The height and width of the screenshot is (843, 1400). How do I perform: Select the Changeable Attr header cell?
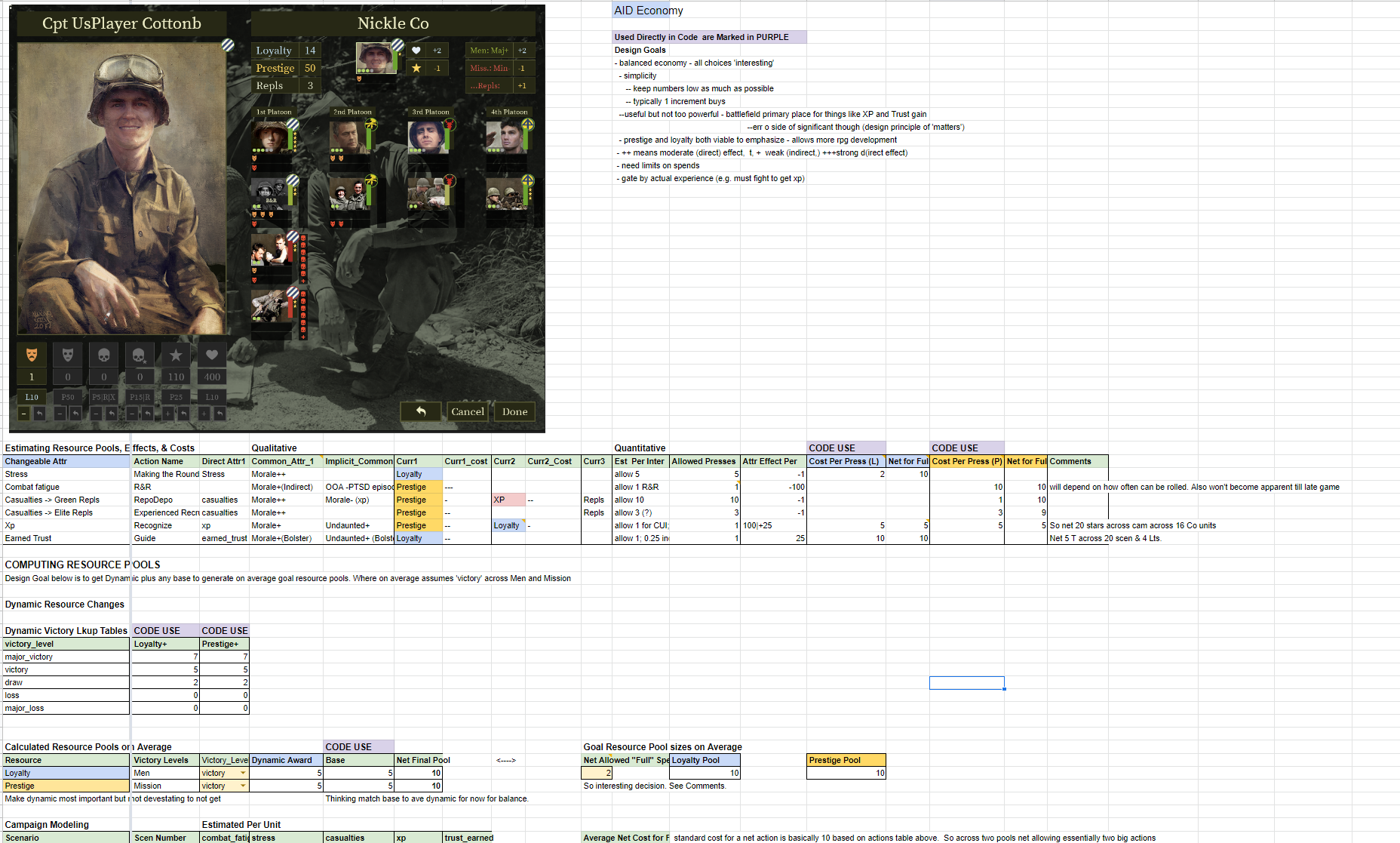point(66,461)
